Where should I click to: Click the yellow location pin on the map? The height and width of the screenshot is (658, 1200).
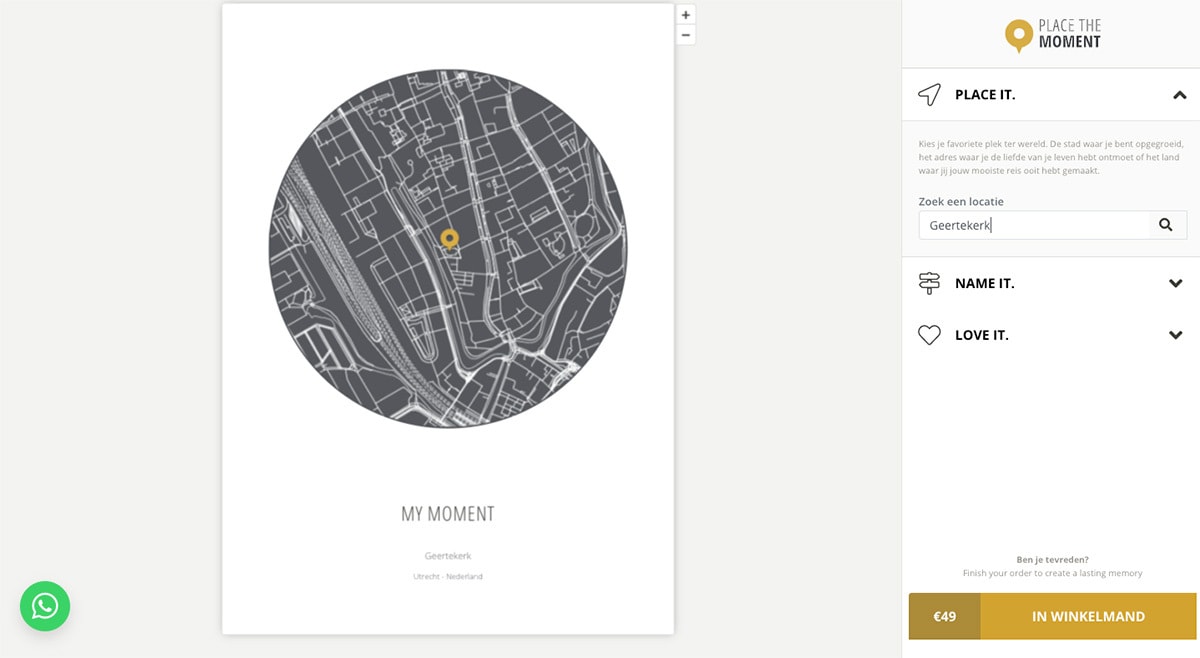450,238
